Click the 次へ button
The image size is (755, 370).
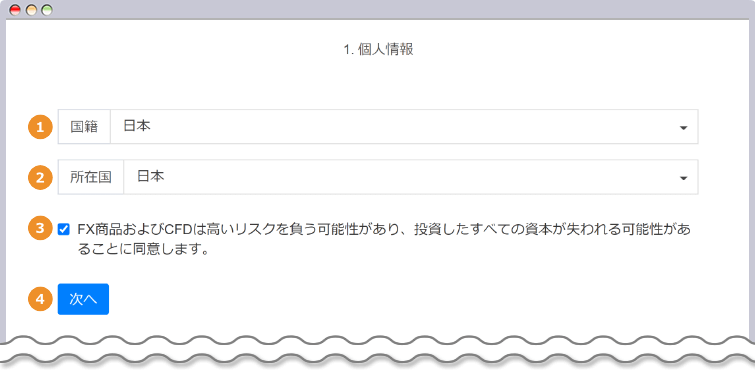[83, 299]
